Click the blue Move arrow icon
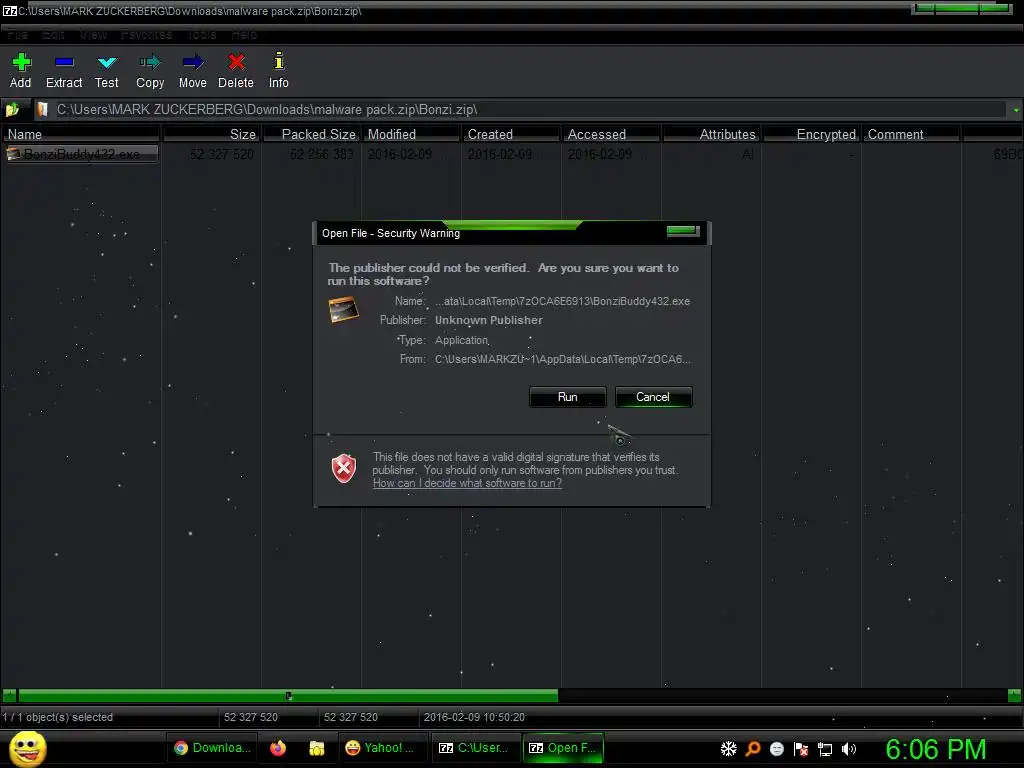The height and width of the screenshot is (768, 1024). 193,62
